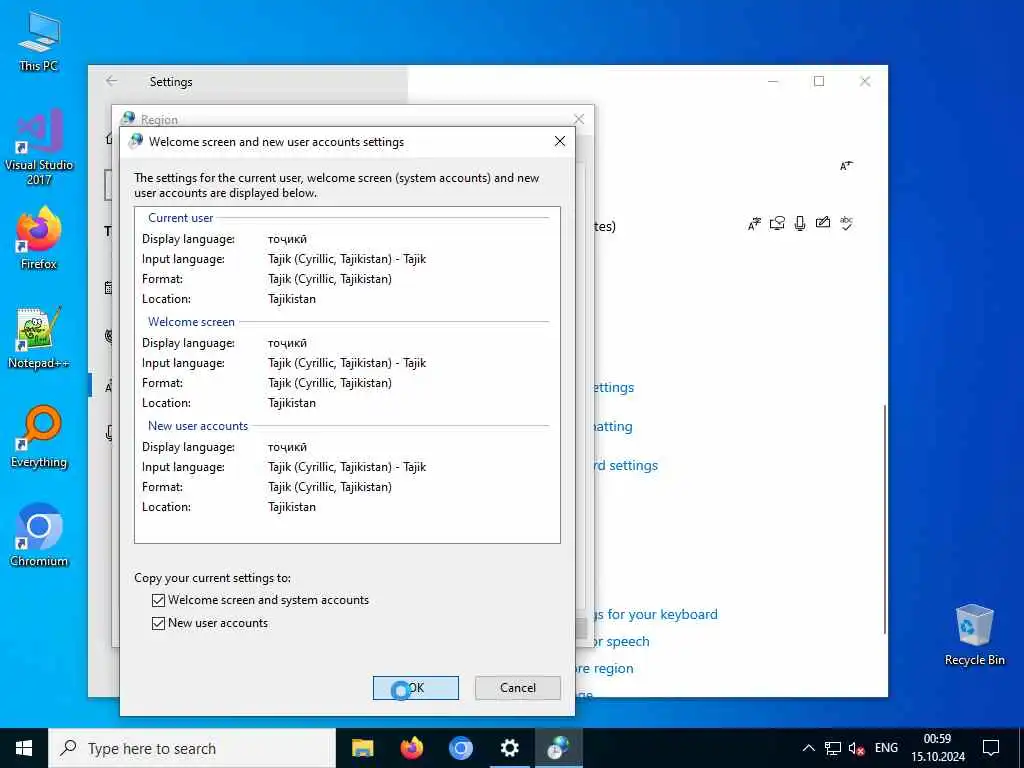Open the clock showing 00:59
This screenshot has height=768, width=1024.
938,748
